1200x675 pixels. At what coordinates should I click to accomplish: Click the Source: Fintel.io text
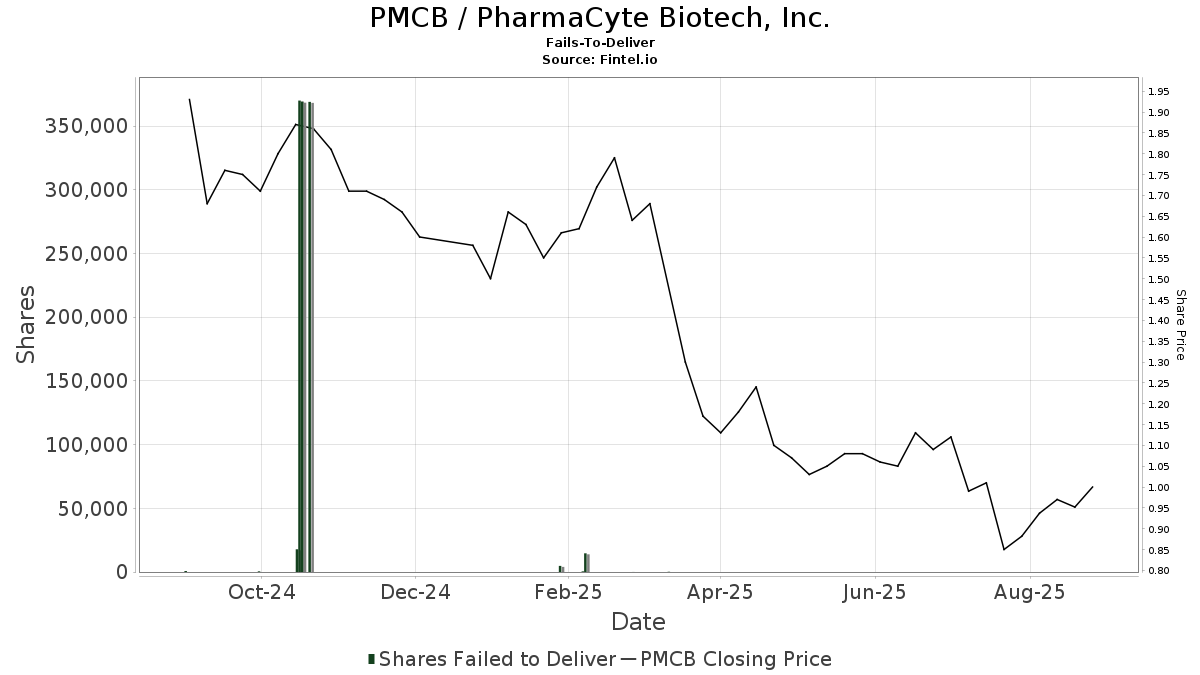point(600,60)
